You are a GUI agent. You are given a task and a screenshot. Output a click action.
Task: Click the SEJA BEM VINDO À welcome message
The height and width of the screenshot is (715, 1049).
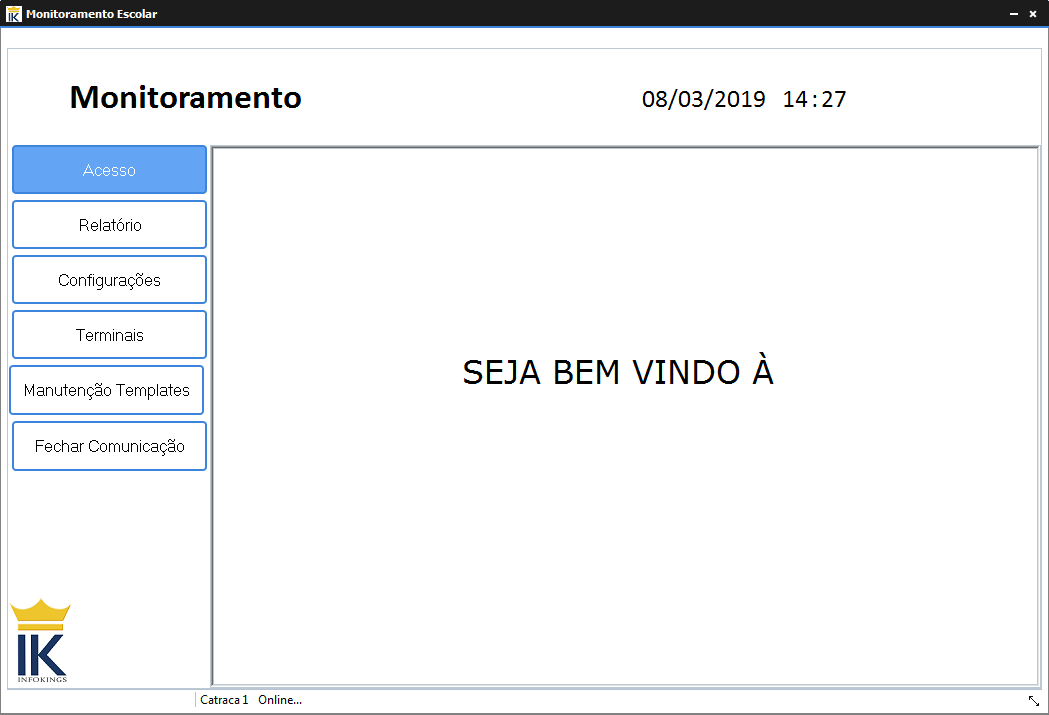point(617,371)
